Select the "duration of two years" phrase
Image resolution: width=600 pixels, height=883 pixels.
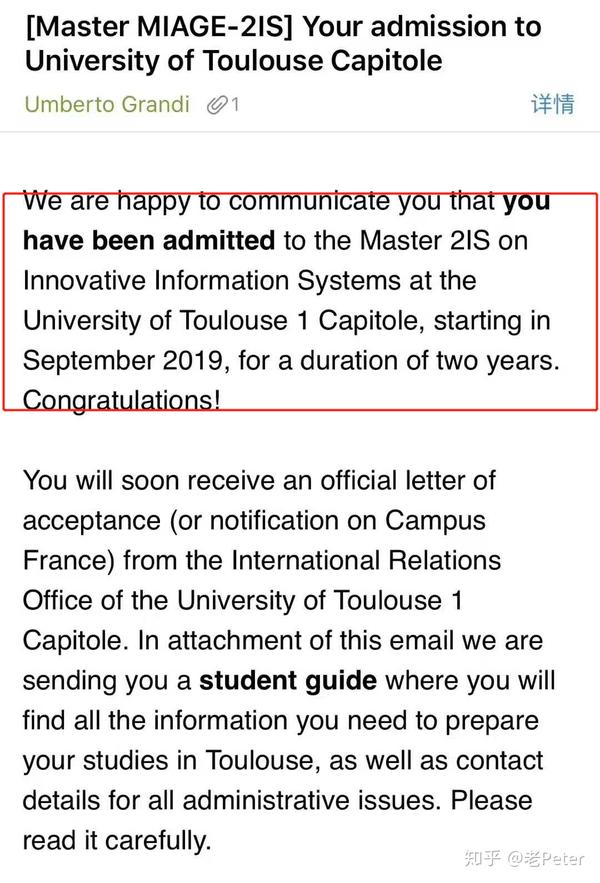(426, 360)
